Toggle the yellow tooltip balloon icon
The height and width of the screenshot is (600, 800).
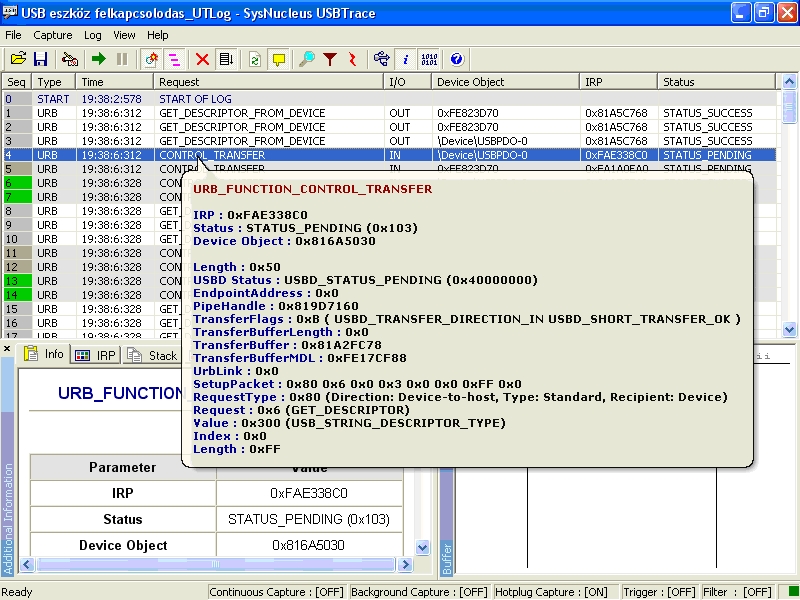coord(279,59)
